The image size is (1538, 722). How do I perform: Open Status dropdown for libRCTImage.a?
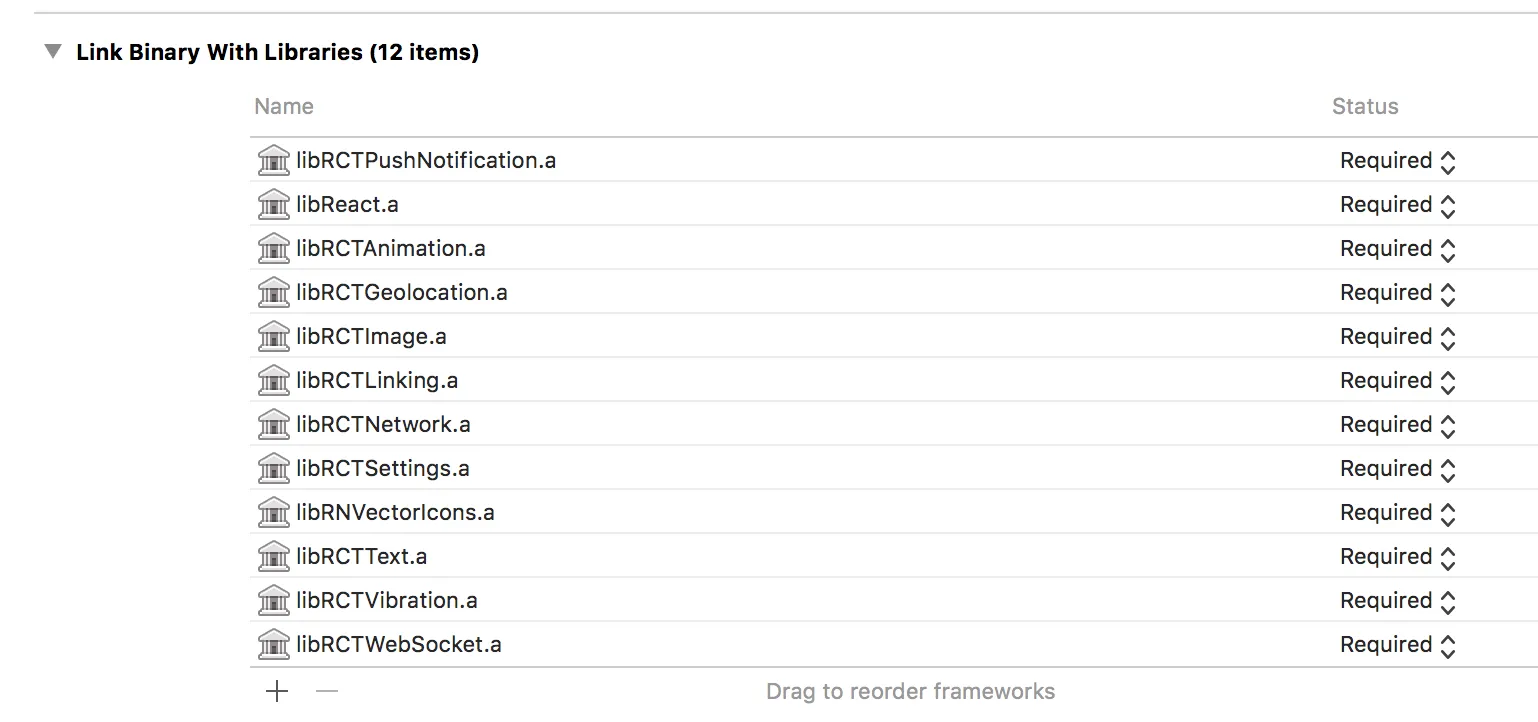click(1398, 337)
